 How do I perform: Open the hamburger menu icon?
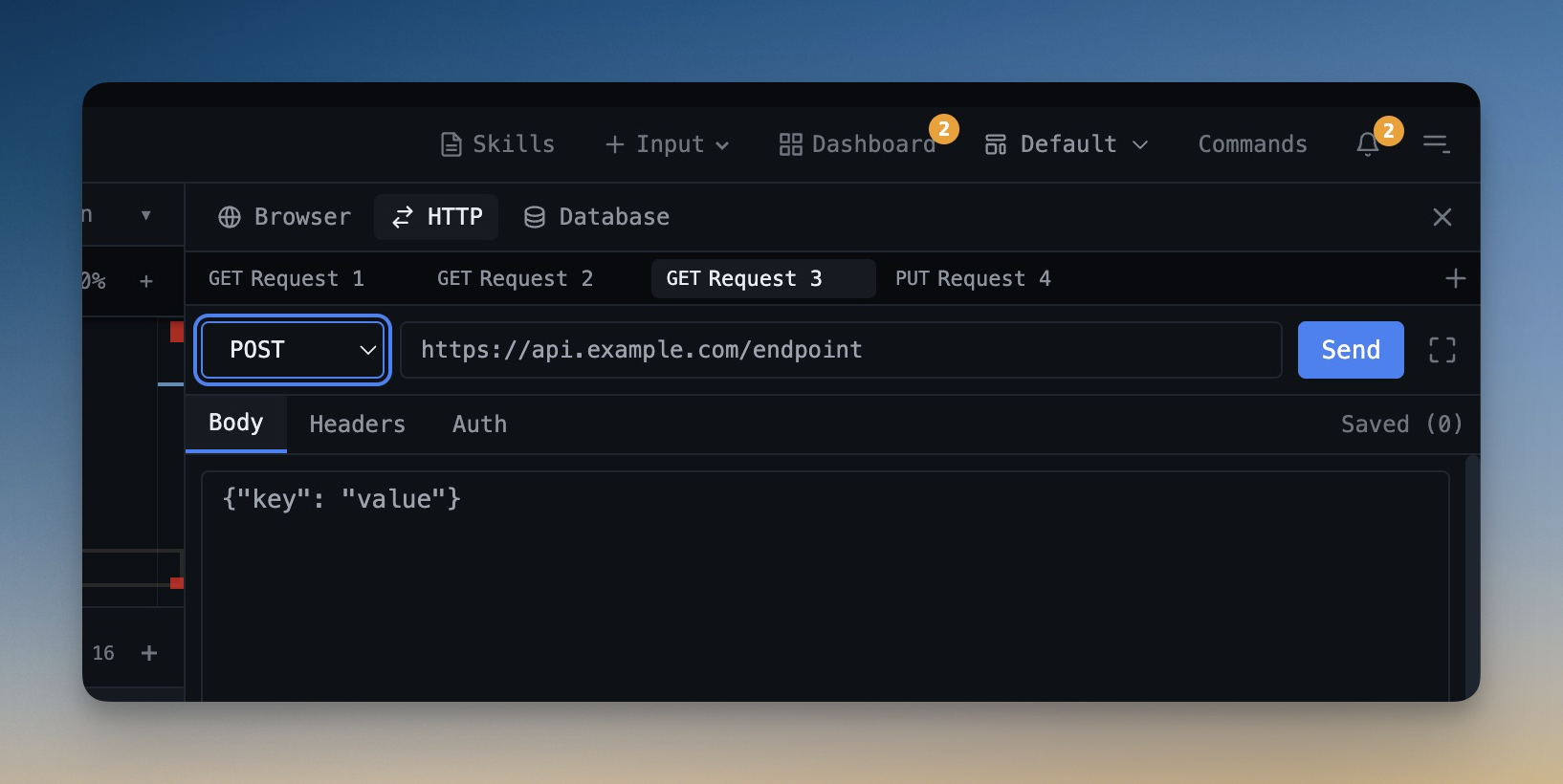tap(1436, 144)
